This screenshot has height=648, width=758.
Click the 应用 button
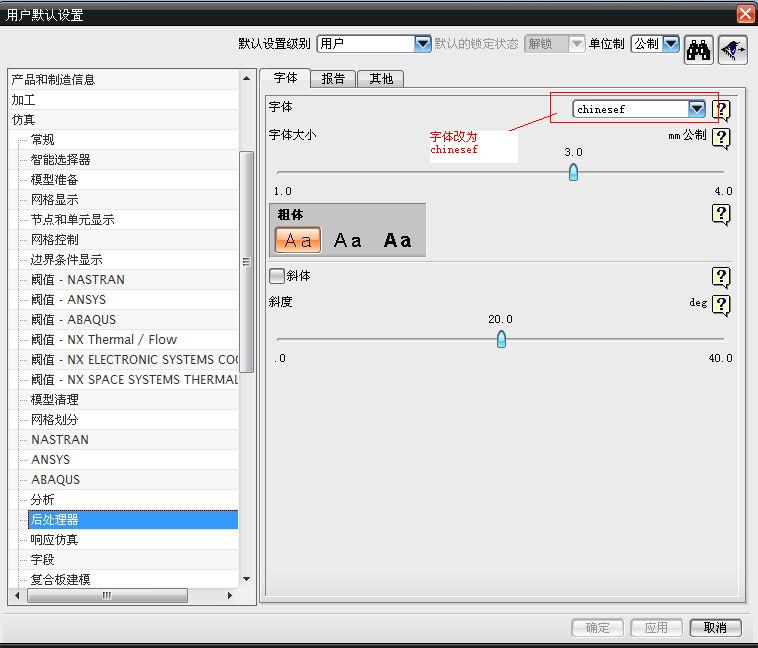[656, 628]
